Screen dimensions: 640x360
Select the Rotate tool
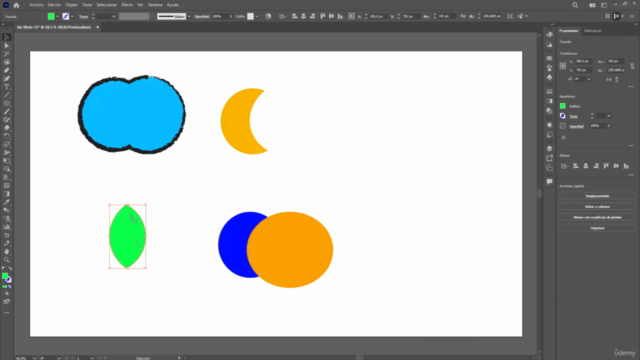point(7,136)
